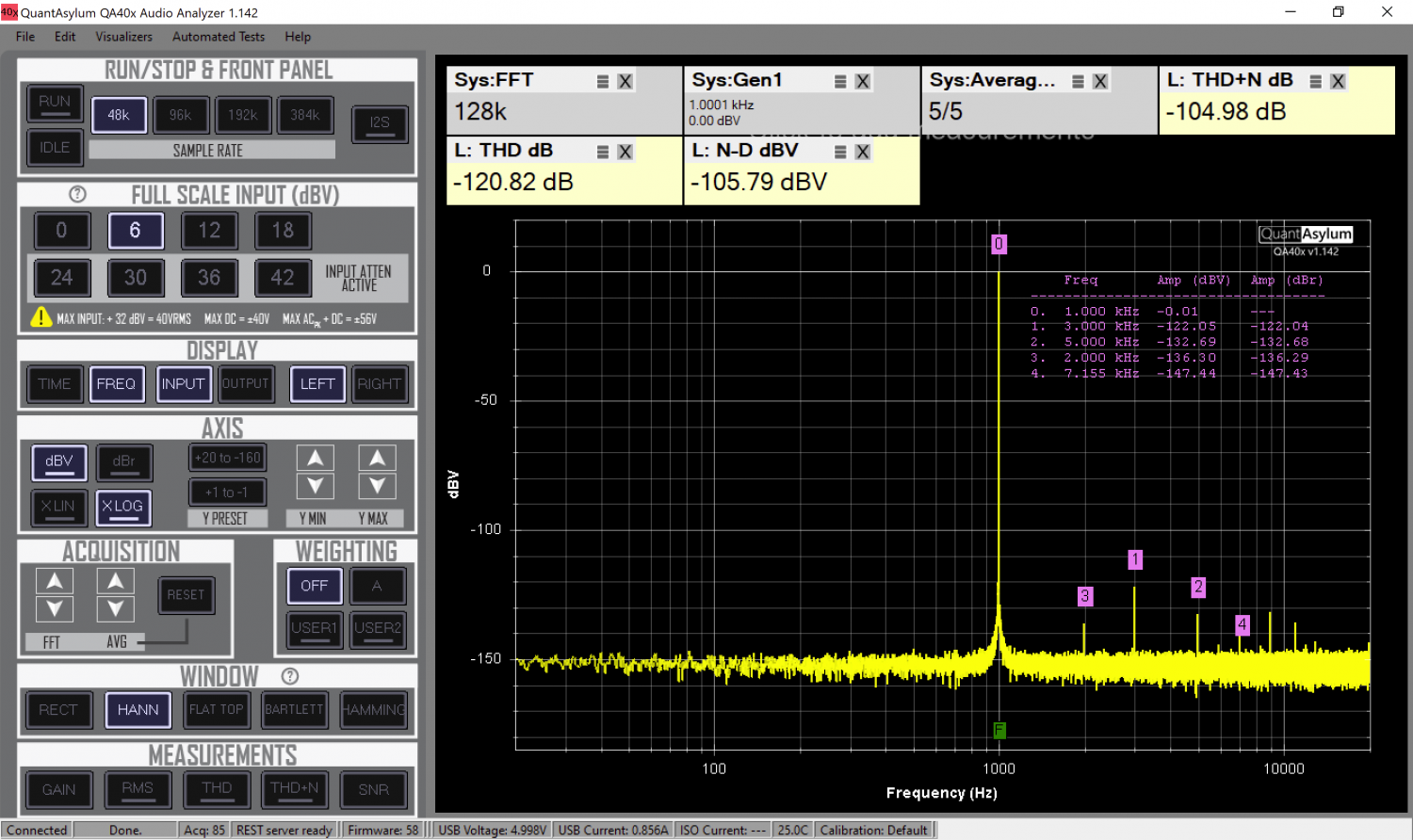Select the 384k sample rate

click(305, 115)
